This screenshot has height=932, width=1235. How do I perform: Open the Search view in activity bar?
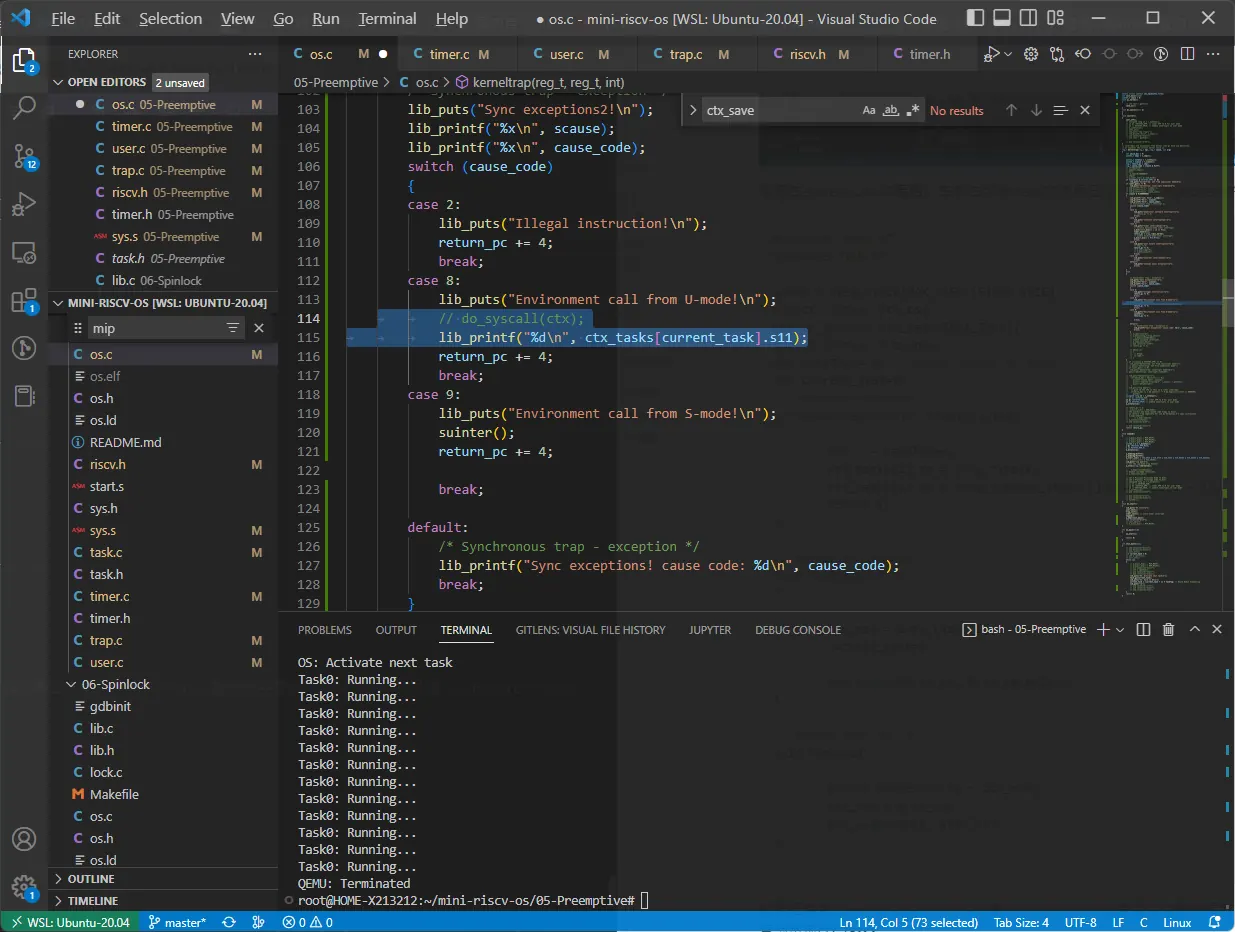coord(24,107)
